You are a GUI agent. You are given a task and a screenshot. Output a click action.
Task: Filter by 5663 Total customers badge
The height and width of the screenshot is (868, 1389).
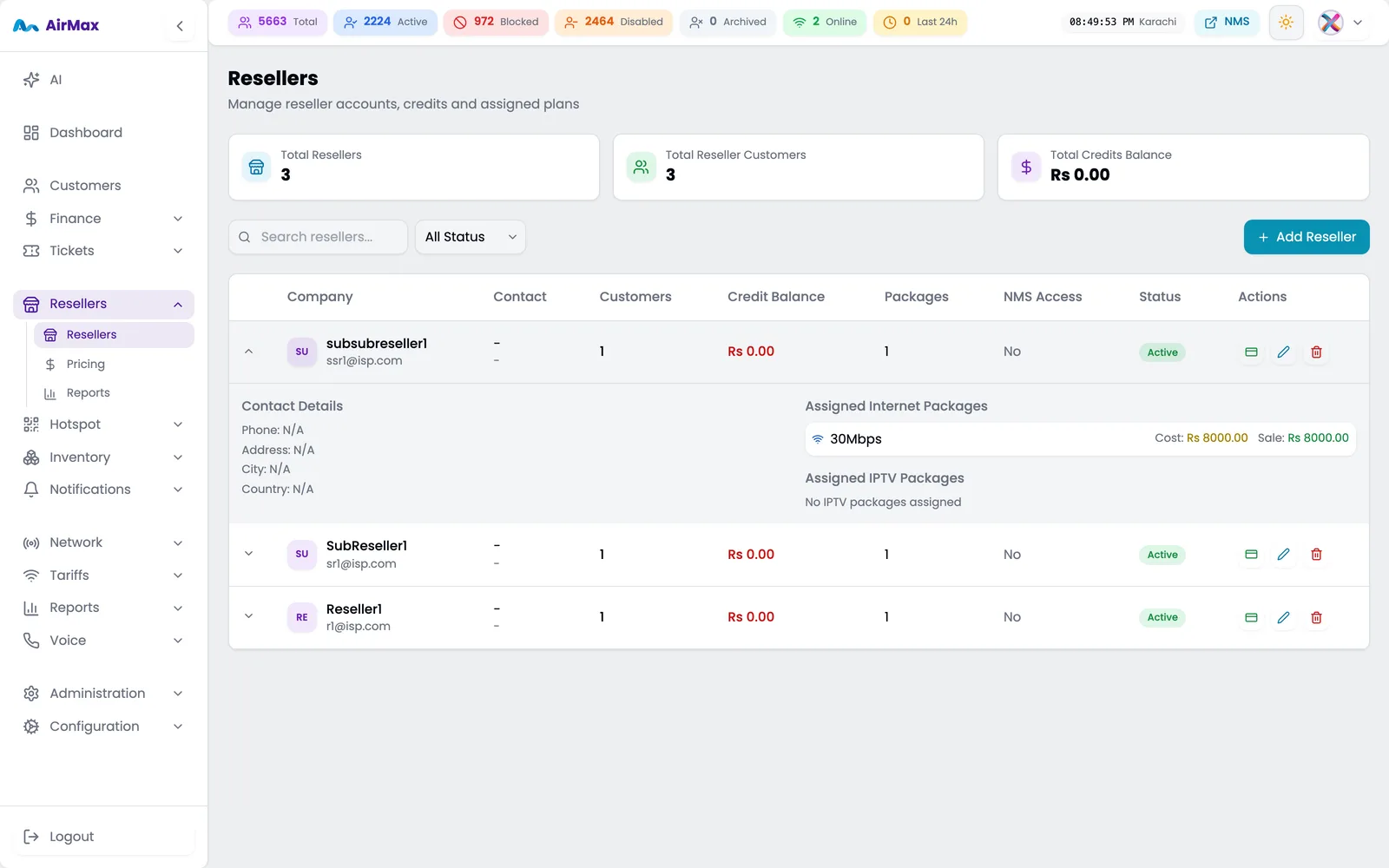[x=278, y=22]
